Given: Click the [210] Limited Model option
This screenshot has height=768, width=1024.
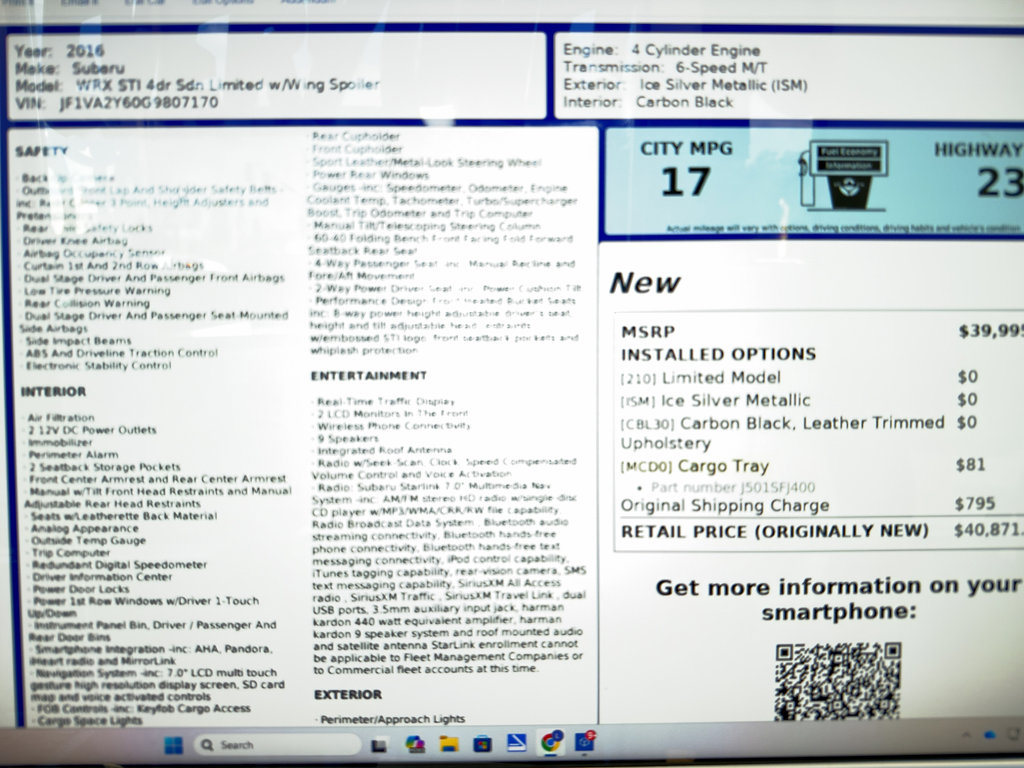Looking at the screenshot, I should pos(700,377).
